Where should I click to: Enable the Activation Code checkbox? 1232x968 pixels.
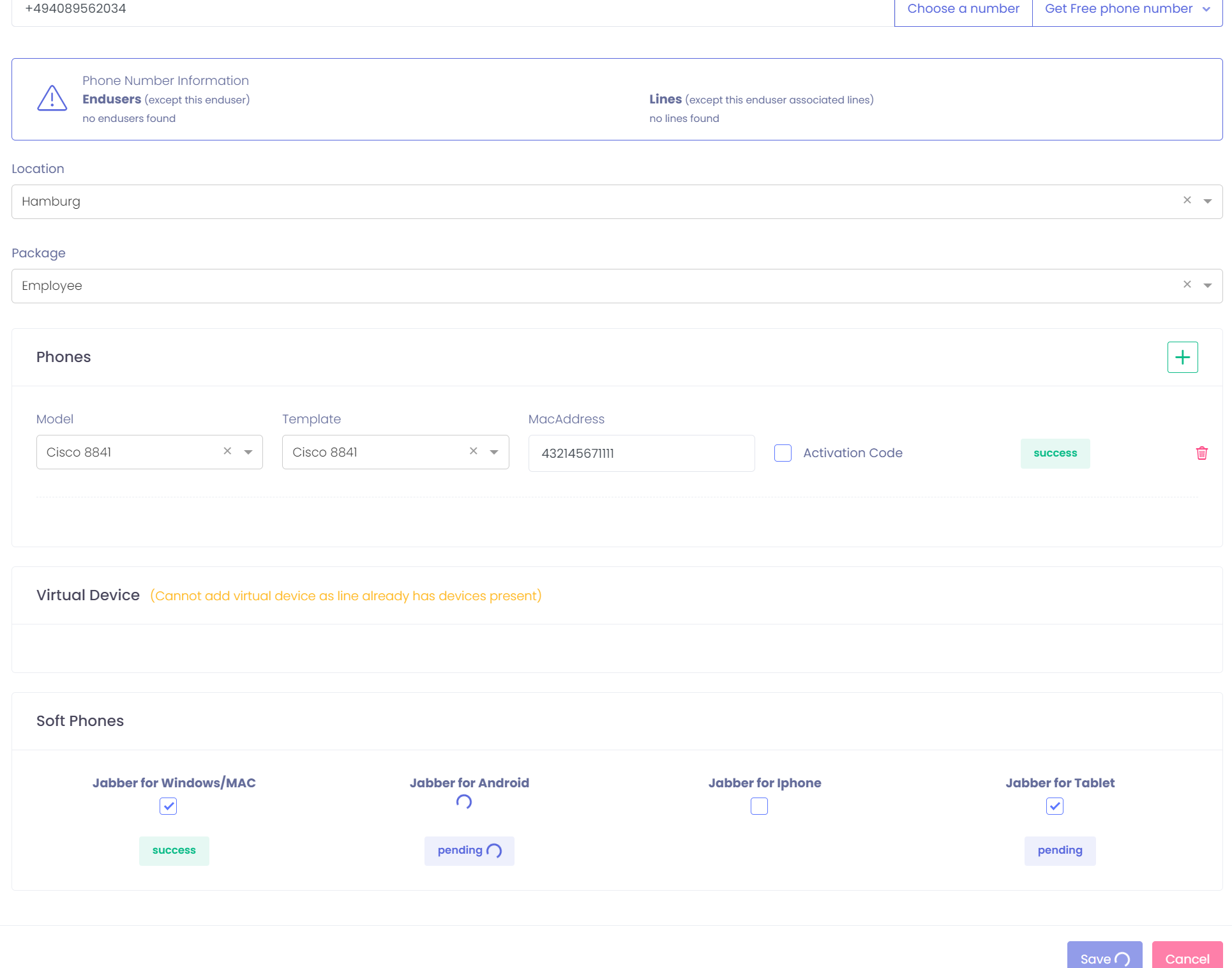point(783,453)
